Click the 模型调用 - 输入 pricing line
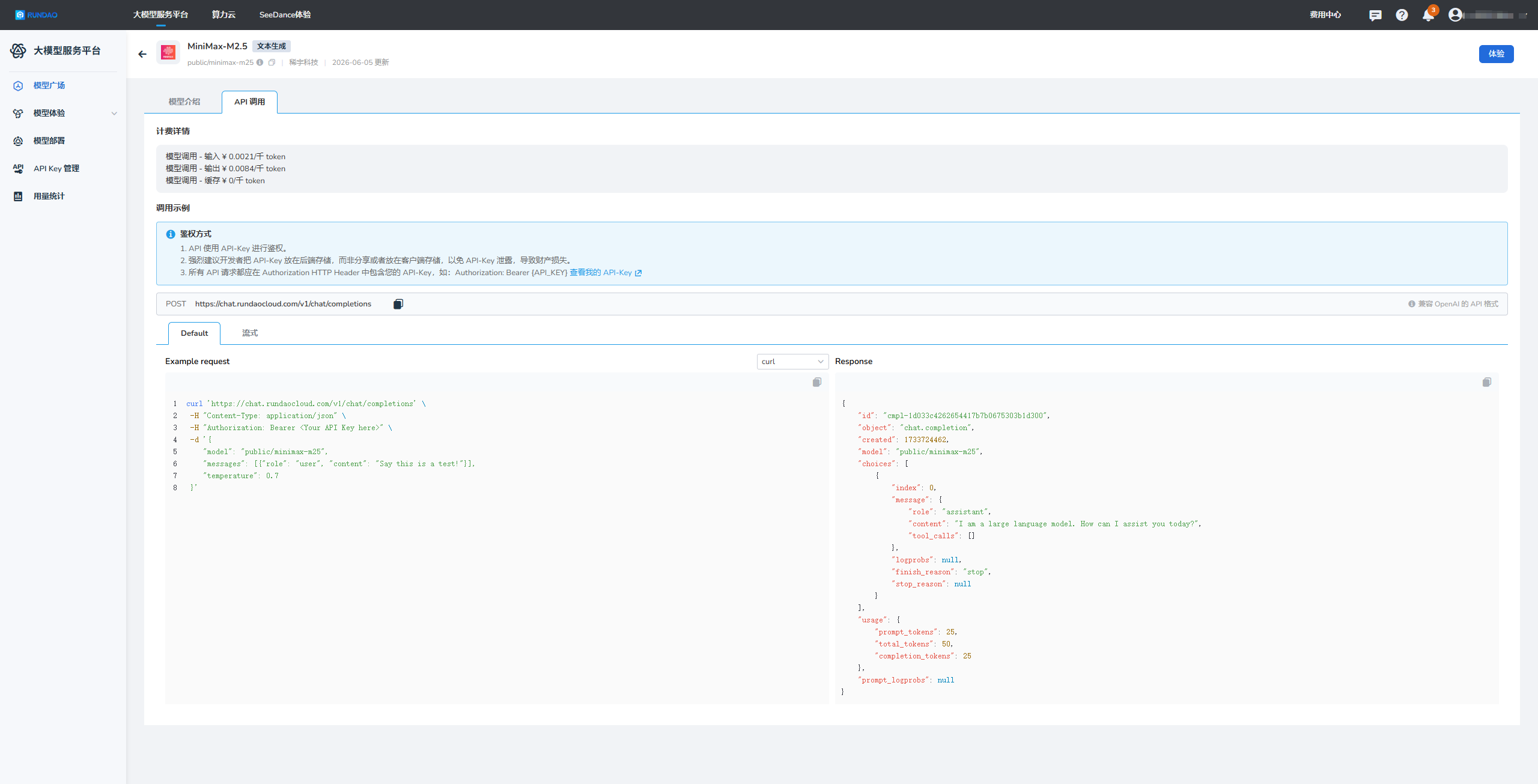 (225, 157)
